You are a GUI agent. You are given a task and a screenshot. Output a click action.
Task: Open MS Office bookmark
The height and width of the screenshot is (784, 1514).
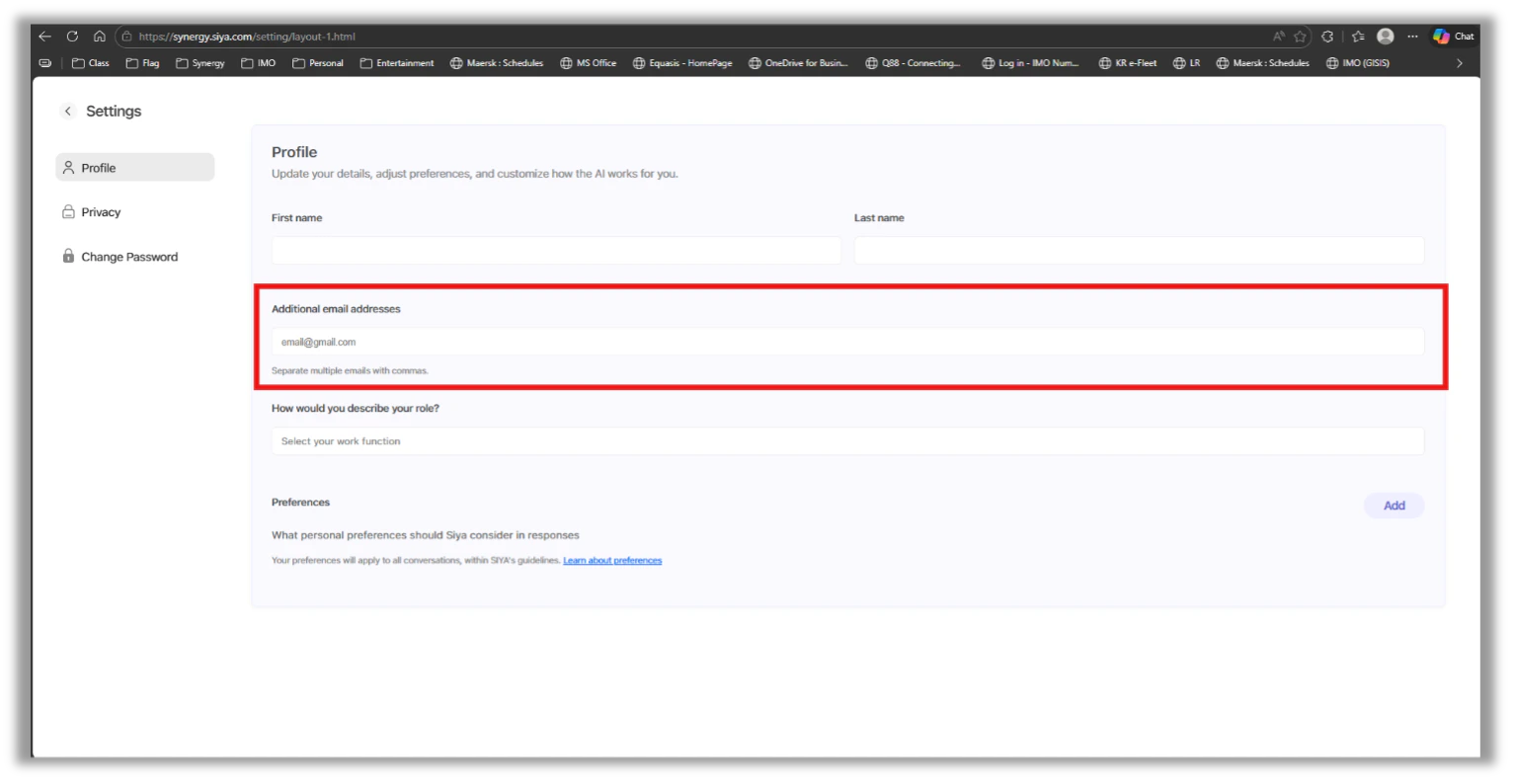(x=589, y=63)
